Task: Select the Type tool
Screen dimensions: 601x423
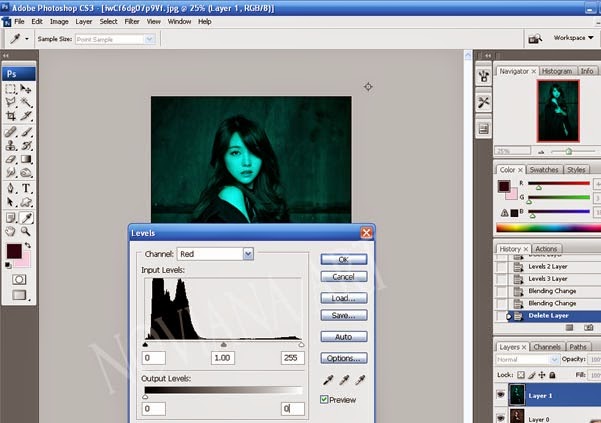Action: tap(26, 188)
